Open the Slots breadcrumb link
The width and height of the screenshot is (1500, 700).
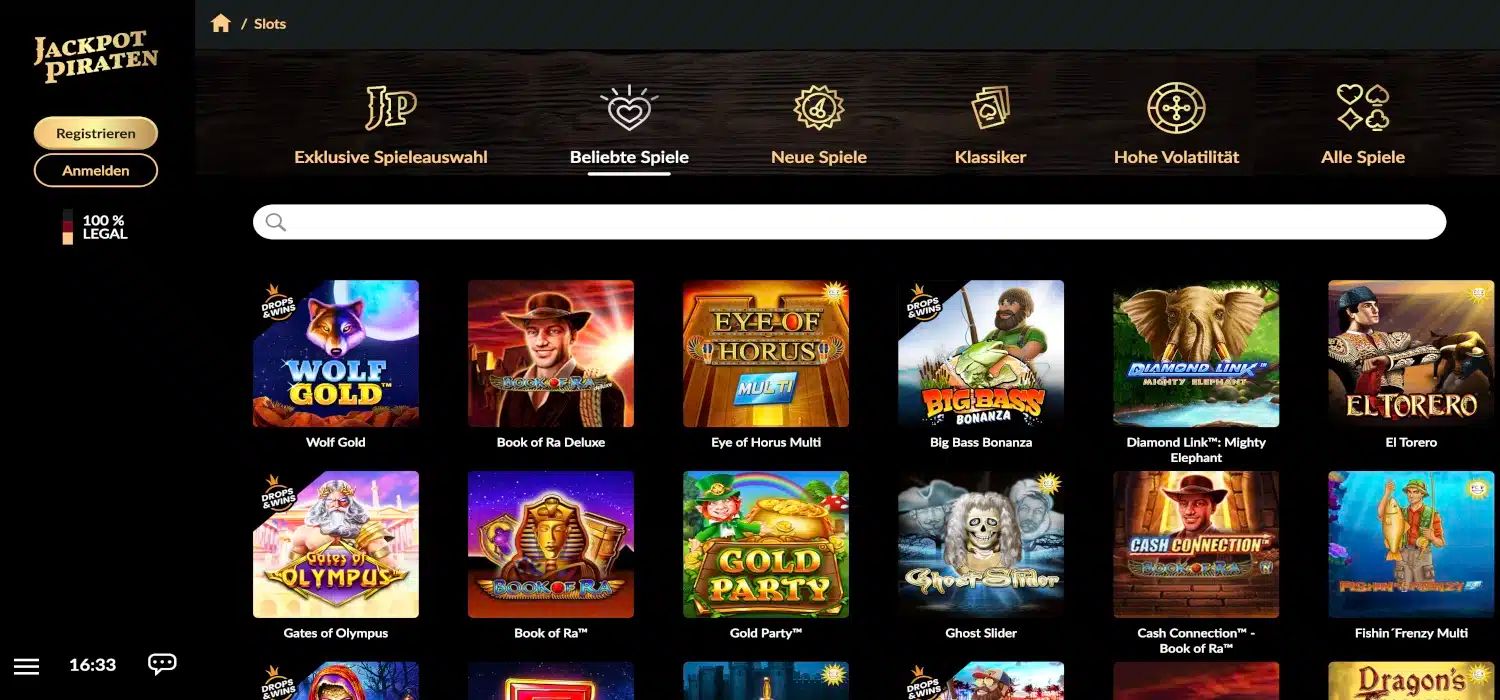click(x=270, y=24)
